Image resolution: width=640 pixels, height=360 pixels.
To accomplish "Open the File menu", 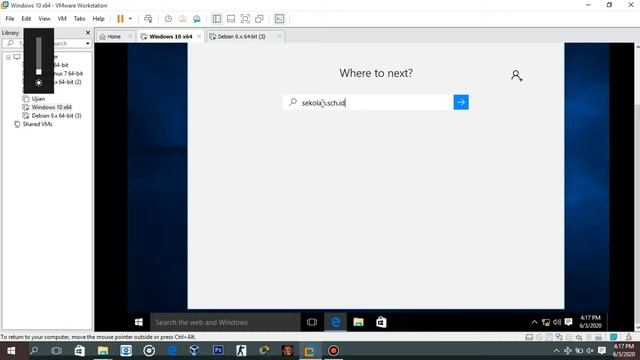I will coord(10,19).
